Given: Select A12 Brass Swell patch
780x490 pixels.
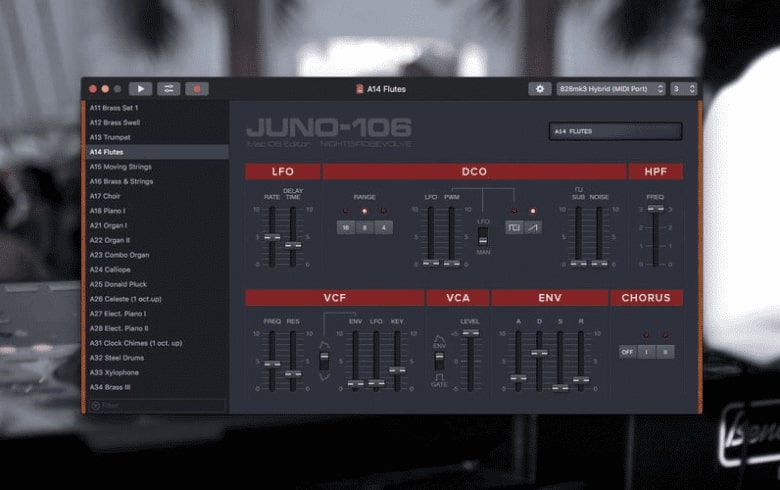Looking at the screenshot, I should point(157,122).
